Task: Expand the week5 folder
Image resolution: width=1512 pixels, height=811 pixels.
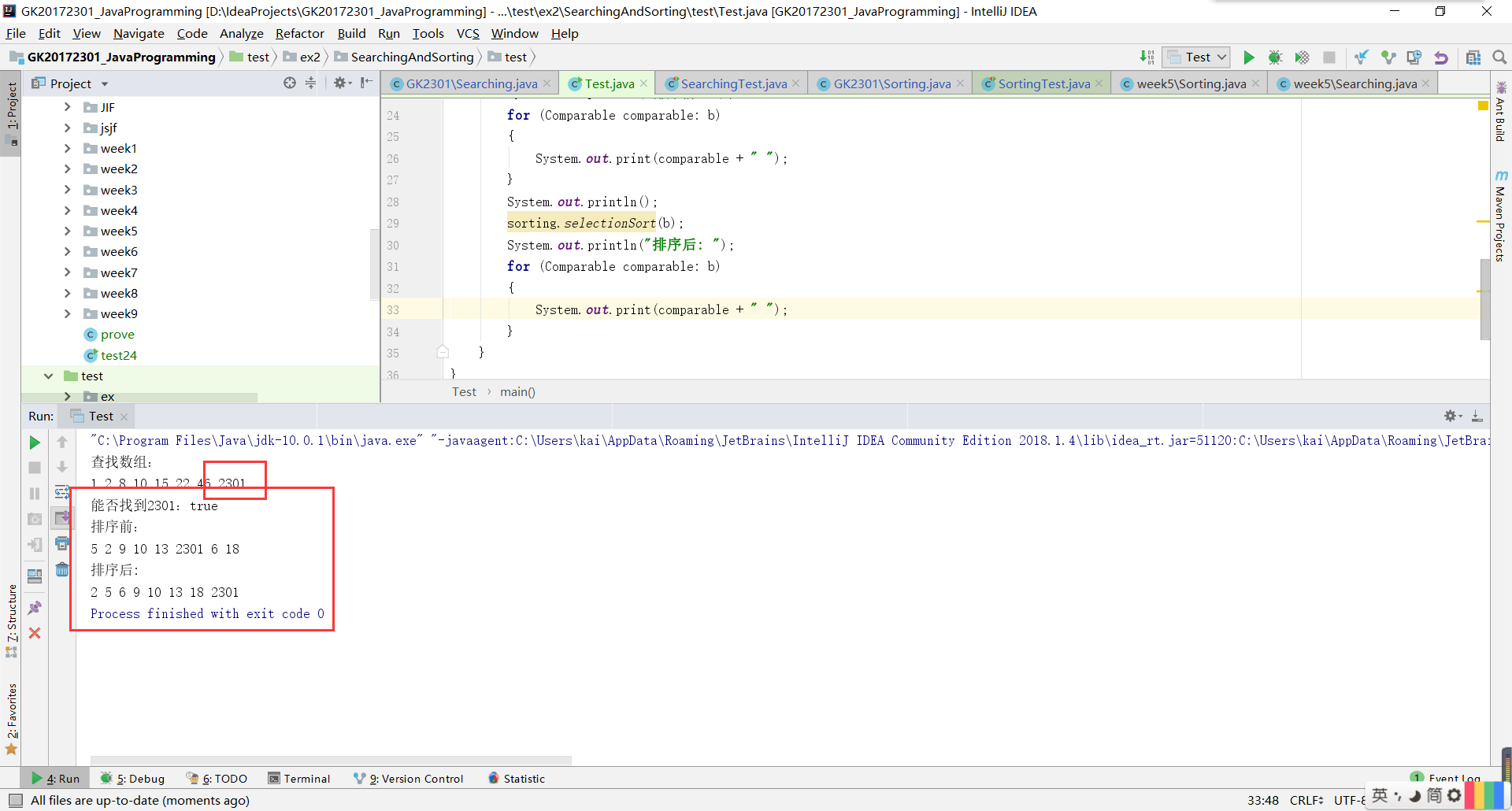Action: click(68, 231)
